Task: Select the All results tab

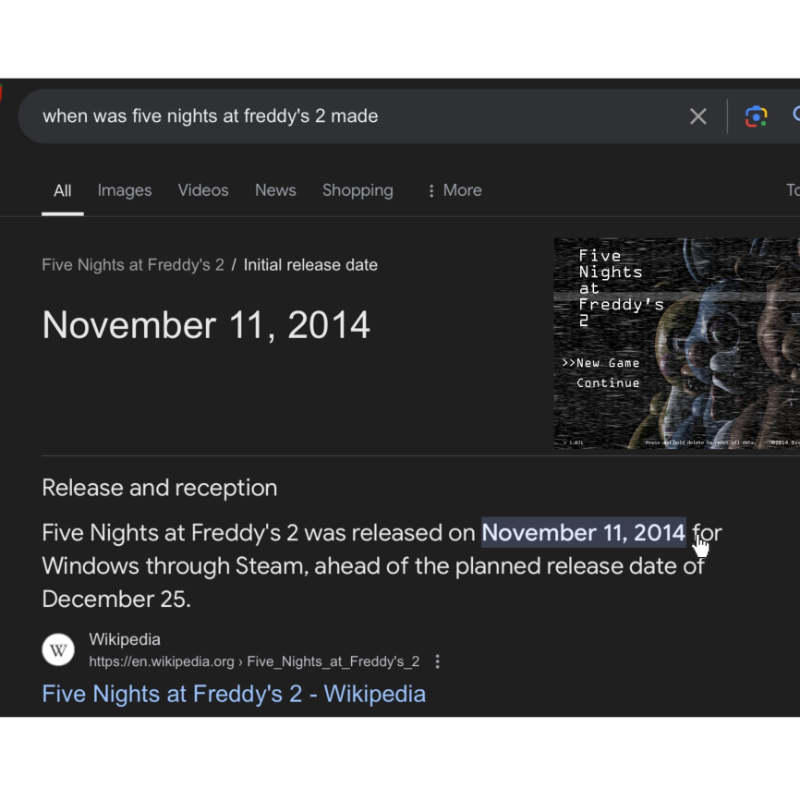Action: pyautogui.click(x=62, y=191)
